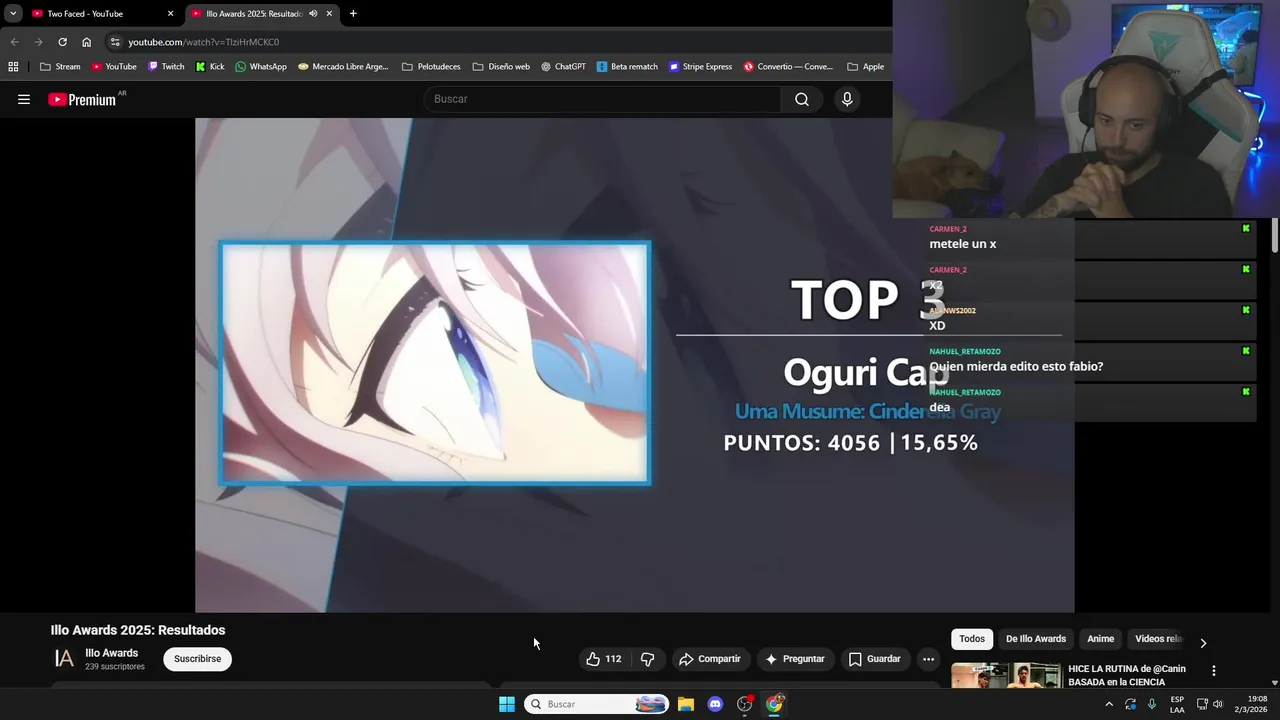Viewport: 1280px width, 720px height.
Task: Open the WhatsApp bookmark
Action: click(261, 67)
